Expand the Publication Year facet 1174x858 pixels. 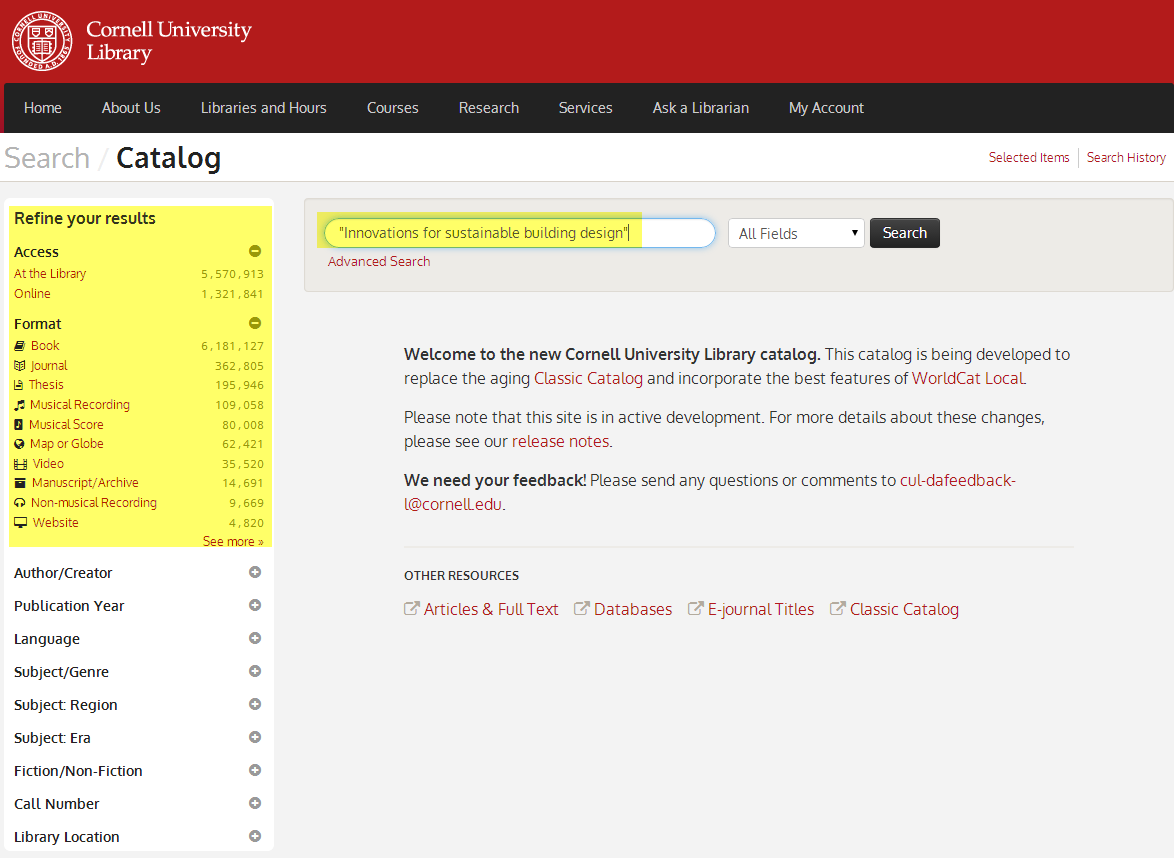255,605
